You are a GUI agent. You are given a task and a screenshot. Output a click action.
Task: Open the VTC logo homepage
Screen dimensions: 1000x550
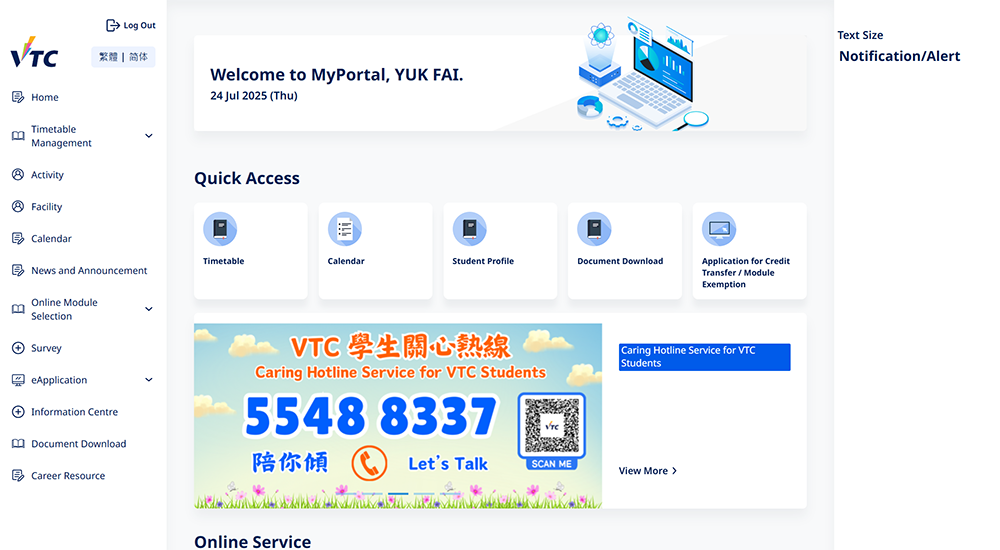coord(34,52)
